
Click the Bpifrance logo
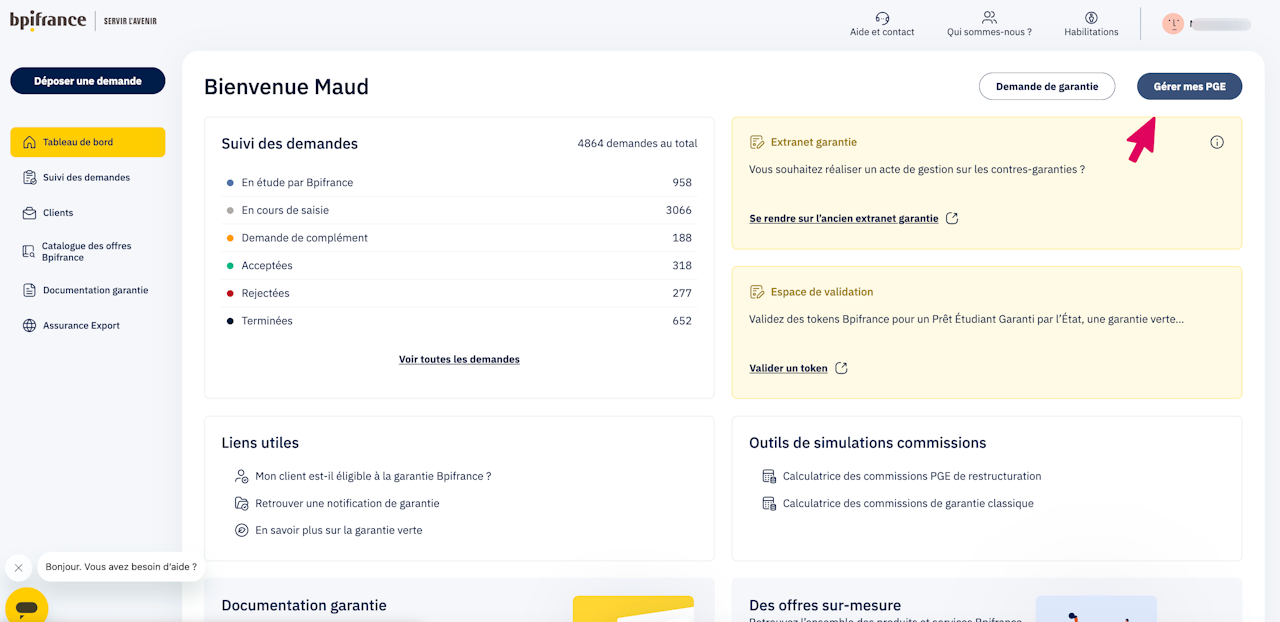[x=48, y=20]
